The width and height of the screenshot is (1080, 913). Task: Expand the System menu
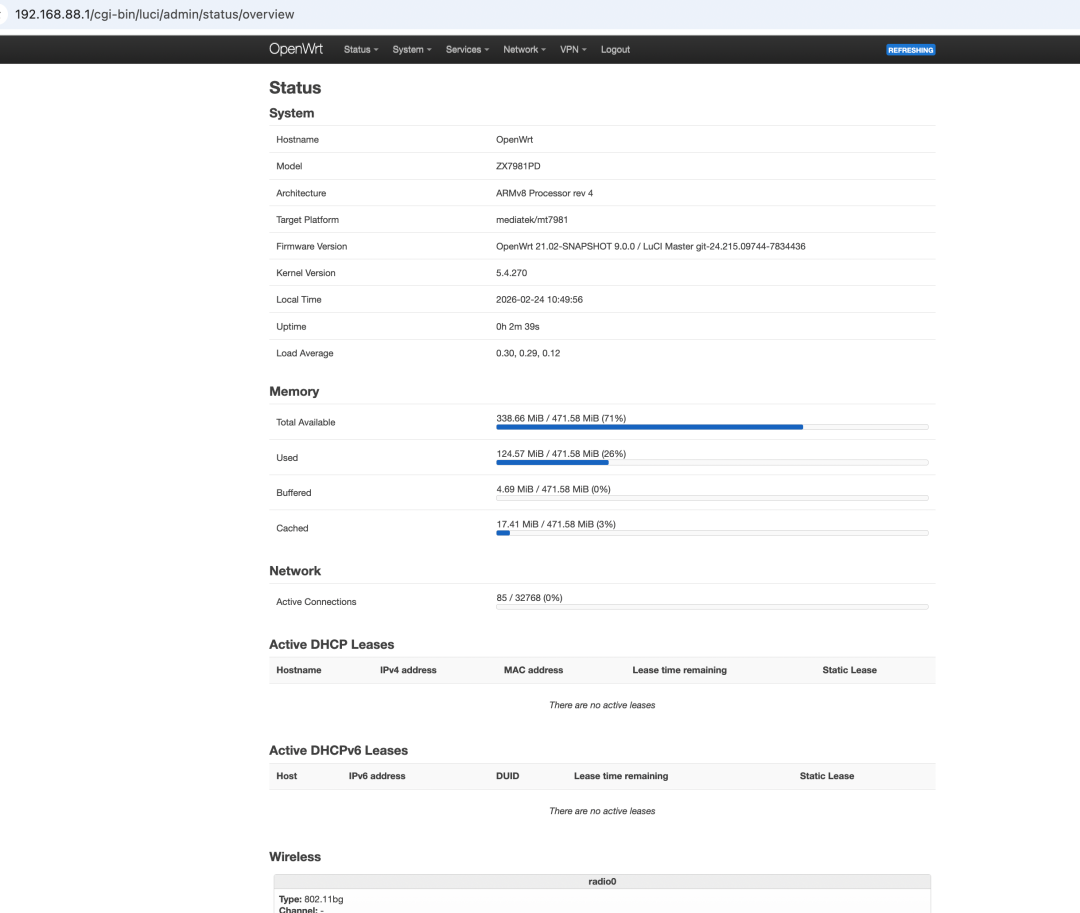pos(411,49)
